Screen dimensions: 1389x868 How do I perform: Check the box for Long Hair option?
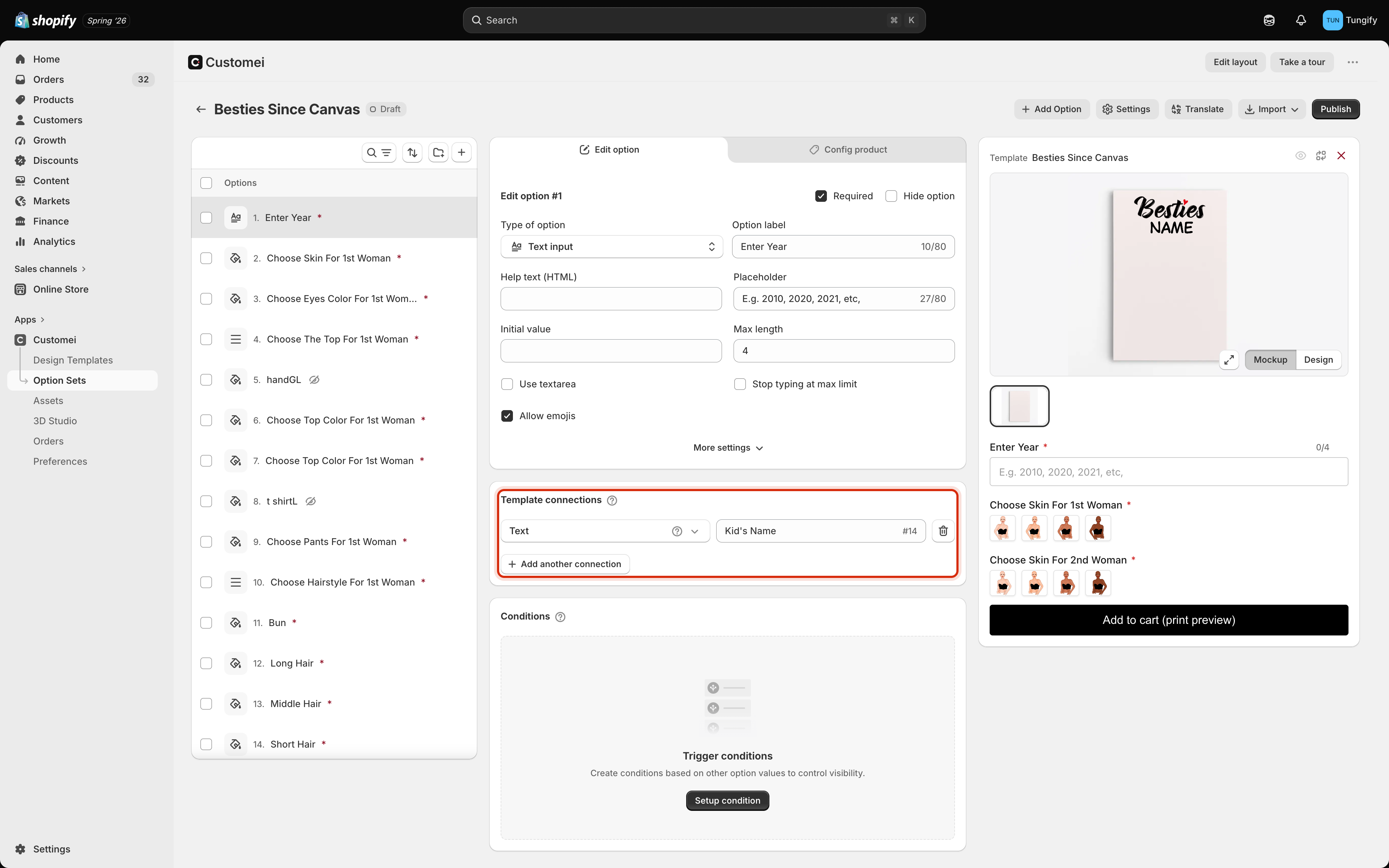click(206, 664)
